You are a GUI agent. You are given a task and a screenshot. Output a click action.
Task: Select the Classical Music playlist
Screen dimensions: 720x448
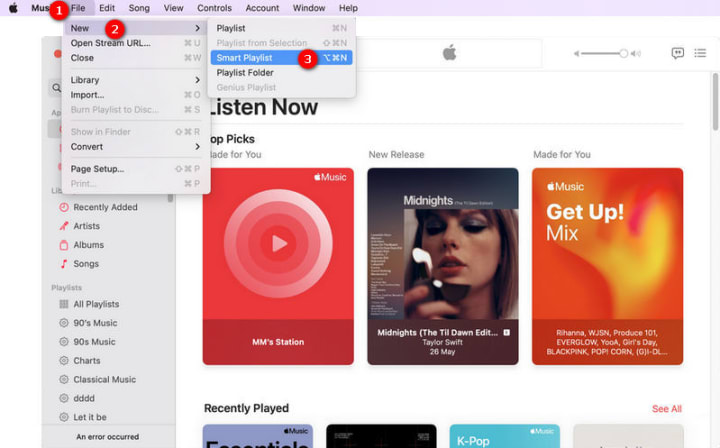point(105,379)
